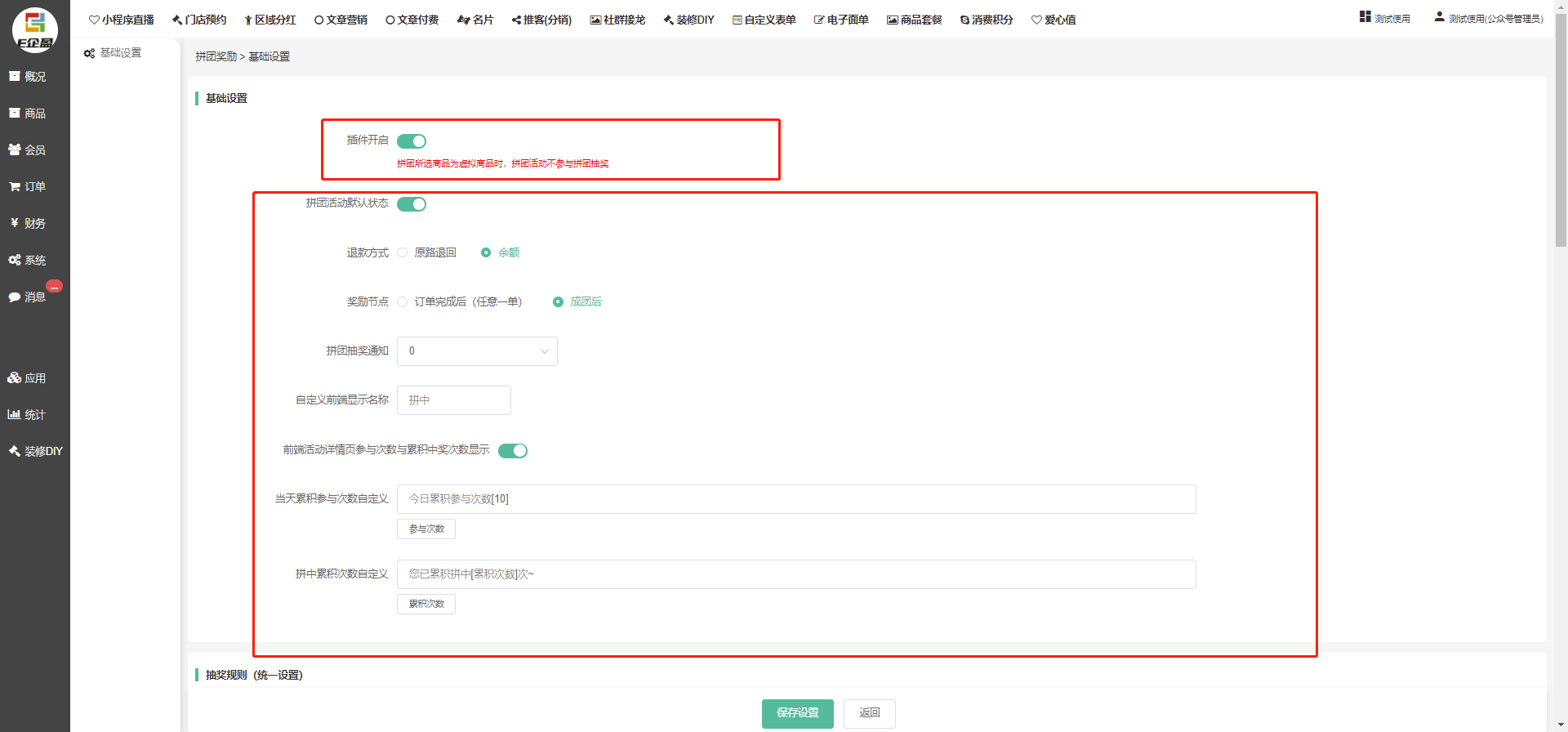
Task: Click the 财务 yen icon in sidebar
Action: [15, 223]
